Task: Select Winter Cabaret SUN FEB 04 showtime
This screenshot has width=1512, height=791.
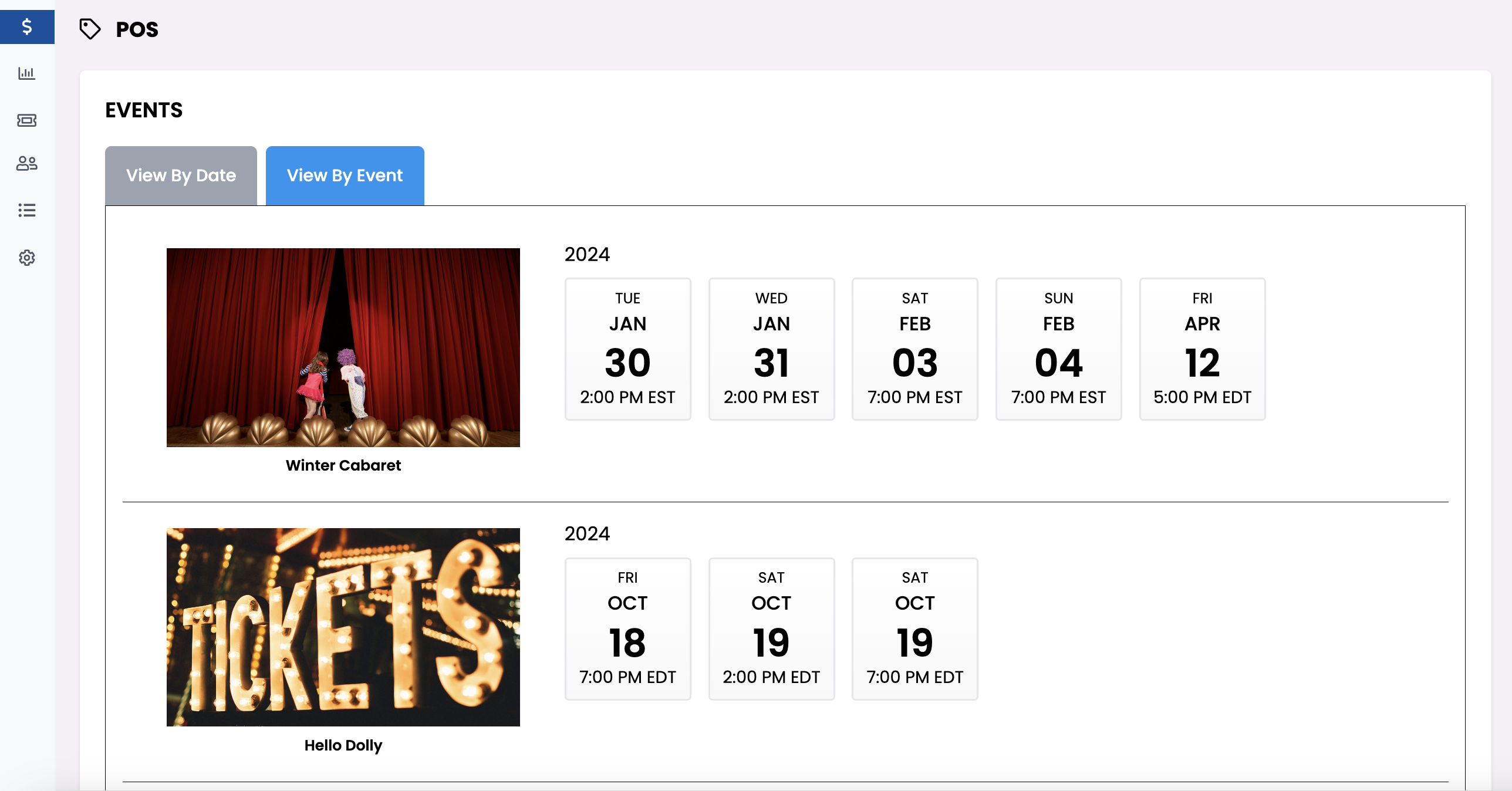Action: pos(1058,349)
